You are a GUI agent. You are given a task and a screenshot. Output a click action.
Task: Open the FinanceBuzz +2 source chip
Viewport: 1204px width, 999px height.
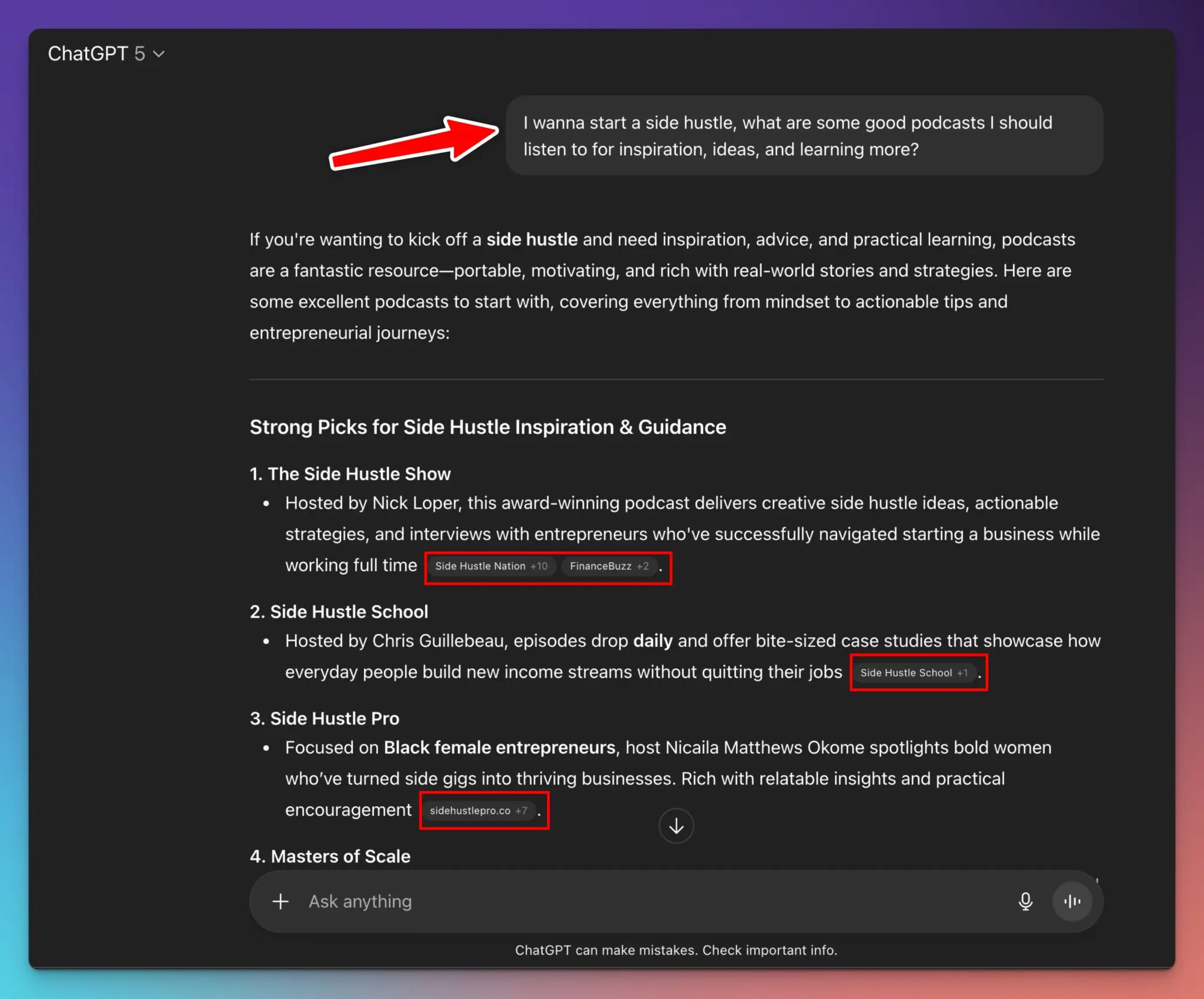609,566
